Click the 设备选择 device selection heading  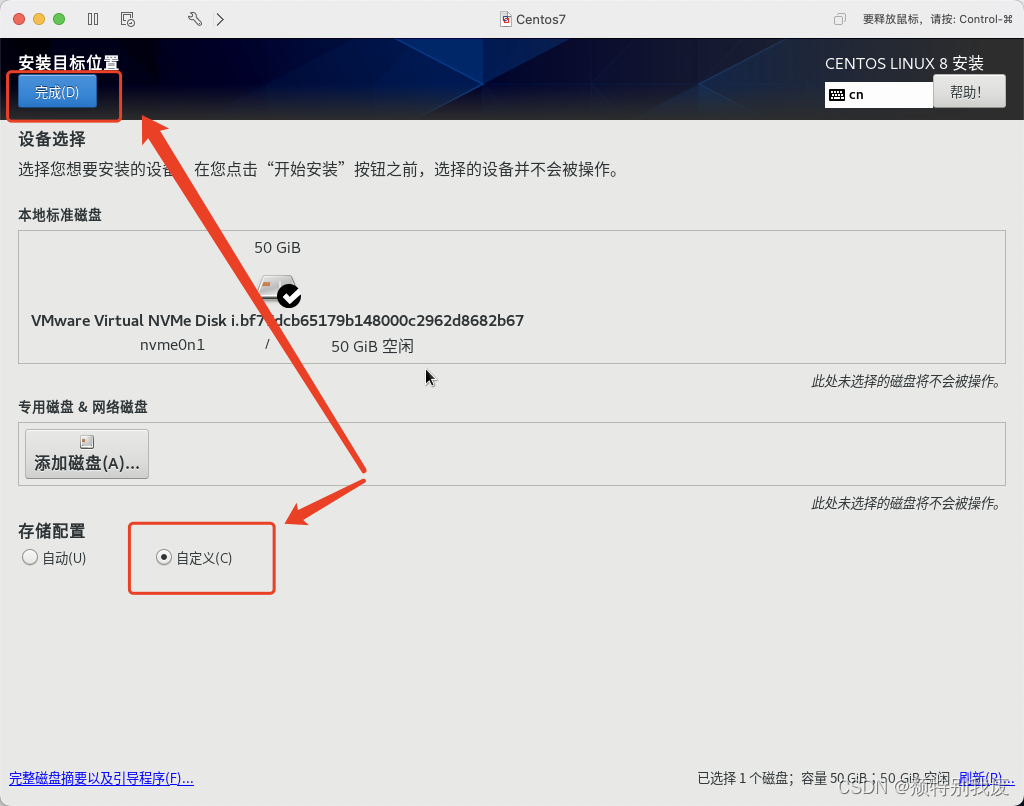coord(52,139)
